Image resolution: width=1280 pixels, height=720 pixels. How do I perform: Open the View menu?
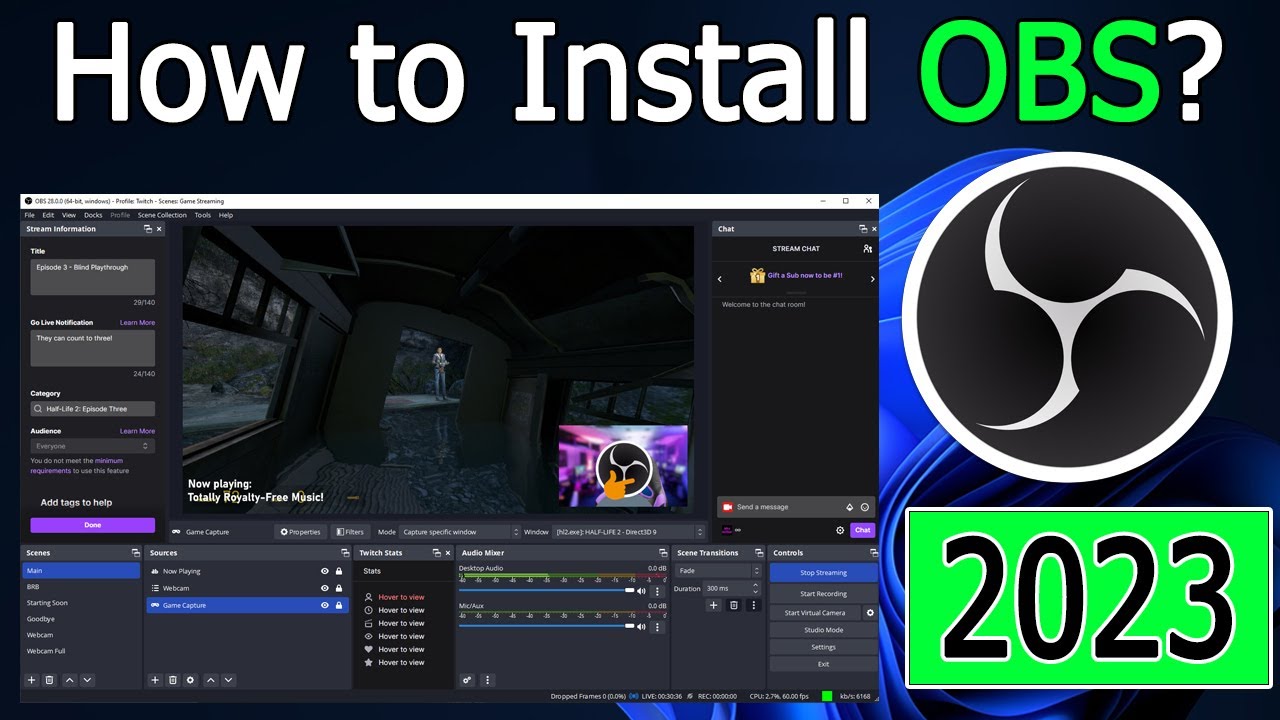69,215
